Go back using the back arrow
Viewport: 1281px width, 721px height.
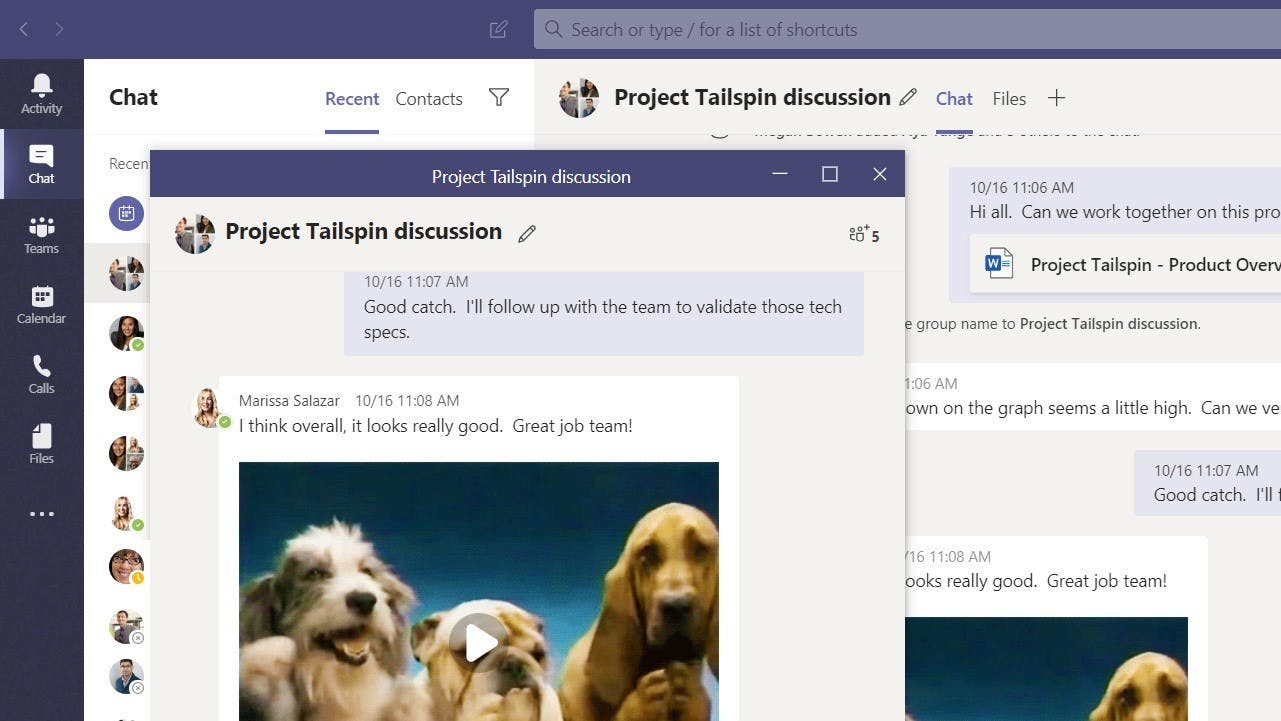point(24,29)
